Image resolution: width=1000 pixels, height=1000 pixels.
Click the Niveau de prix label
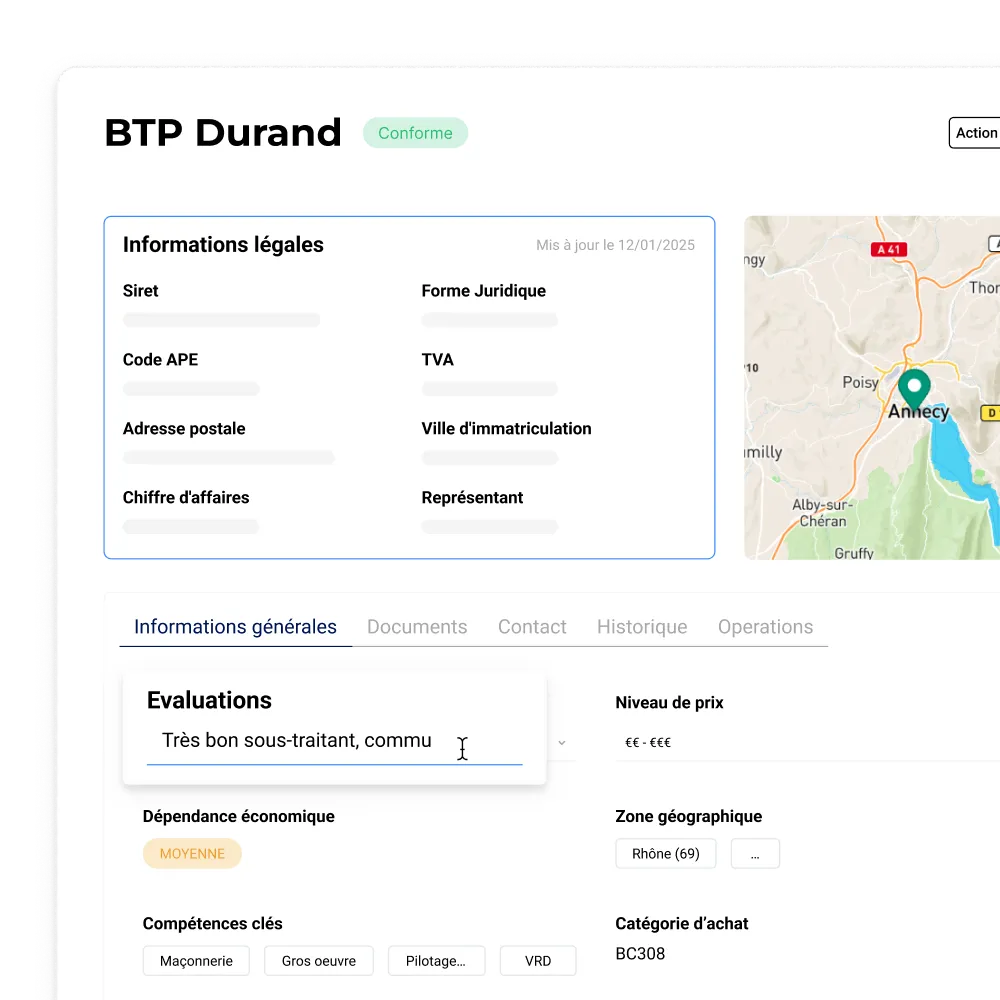[669, 703]
